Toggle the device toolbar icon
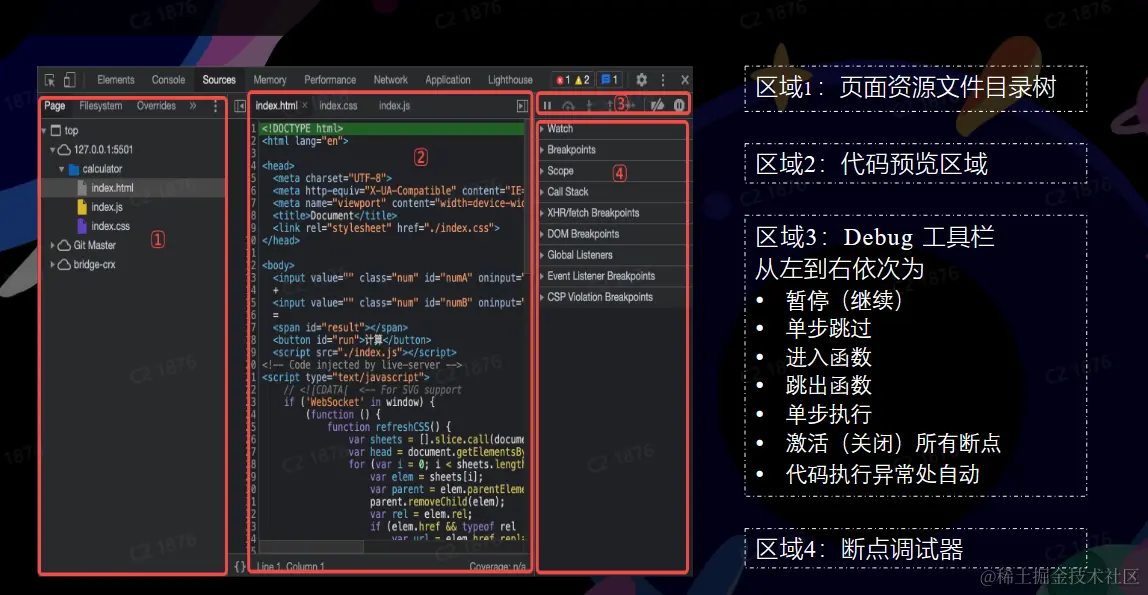Viewport: 1148px width, 595px height. coord(70,80)
